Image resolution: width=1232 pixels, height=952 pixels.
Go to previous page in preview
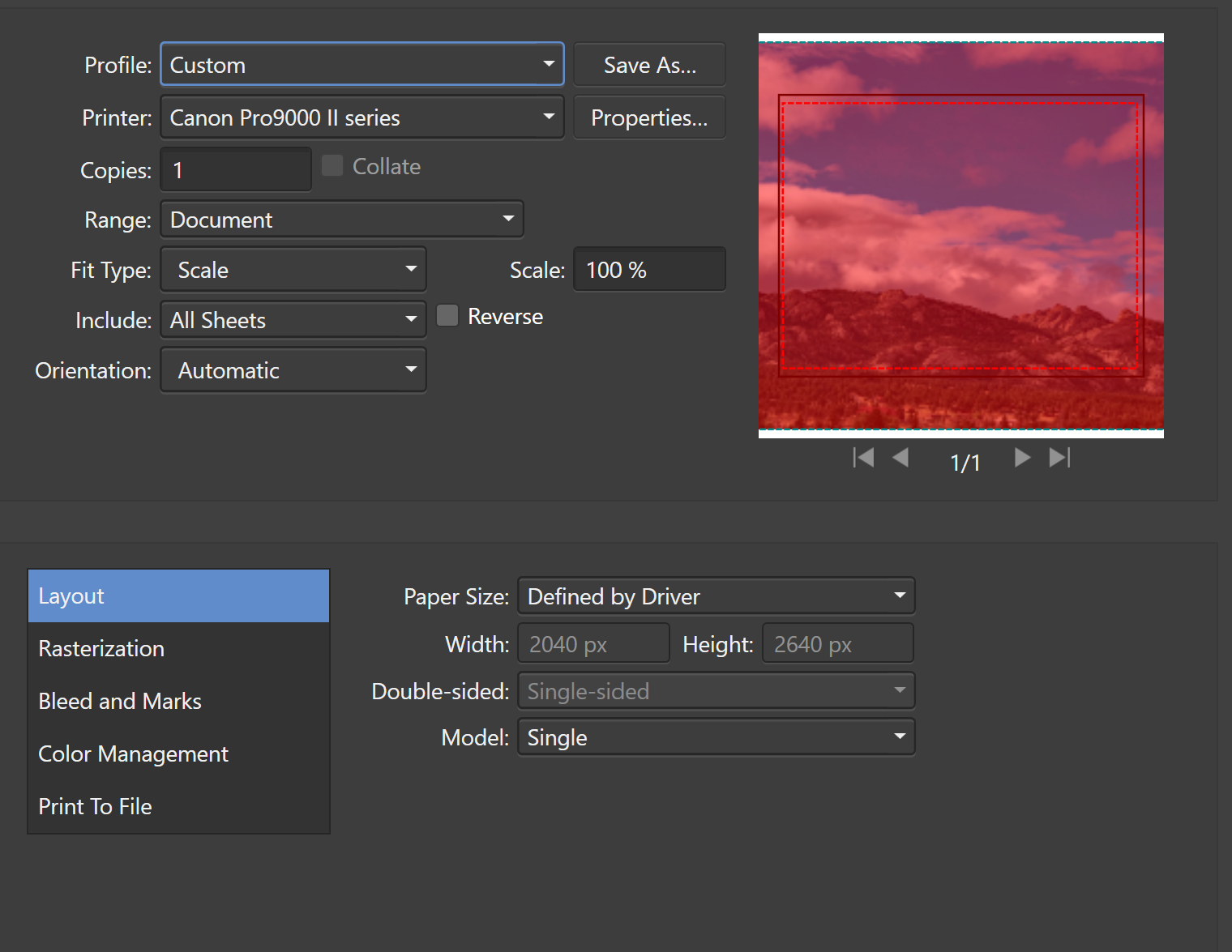click(900, 458)
